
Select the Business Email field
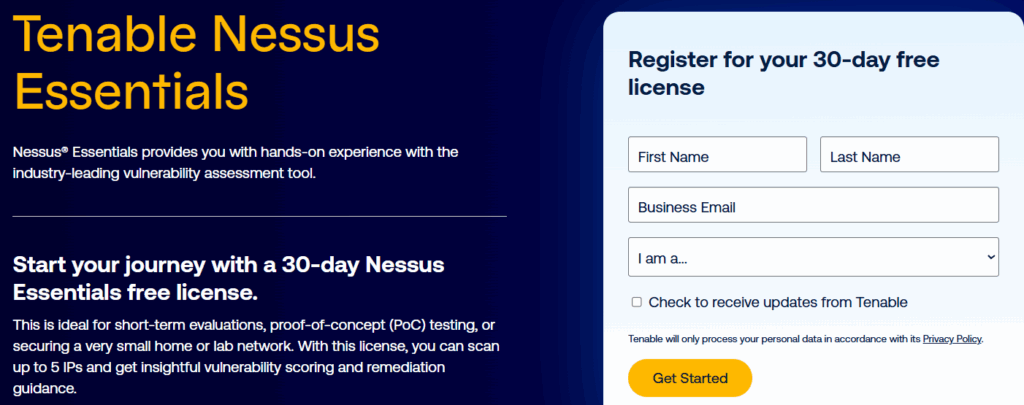click(x=813, y=205)
